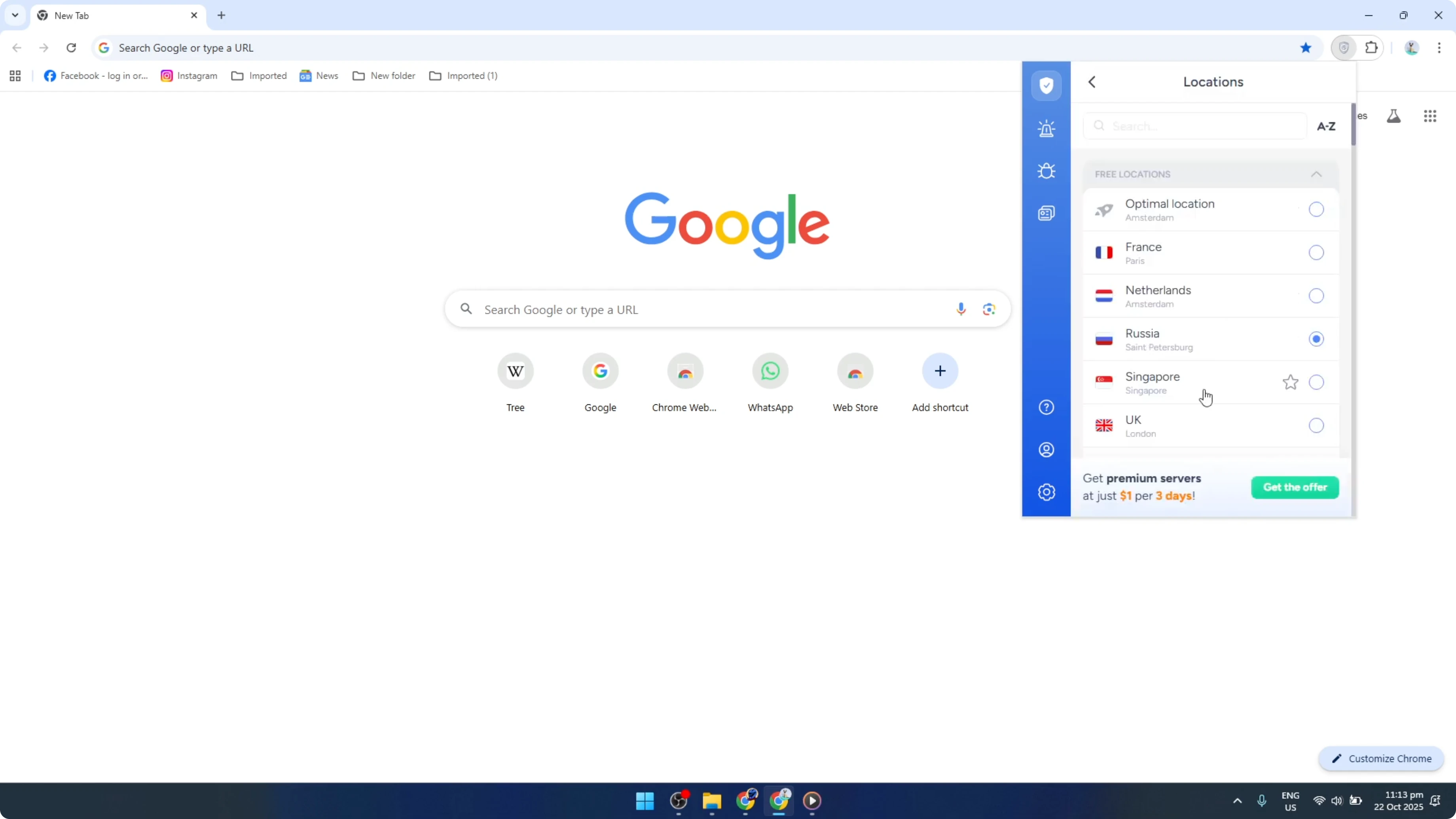Open the Chrome Extensions puzzle icon

pos(1372,48)
